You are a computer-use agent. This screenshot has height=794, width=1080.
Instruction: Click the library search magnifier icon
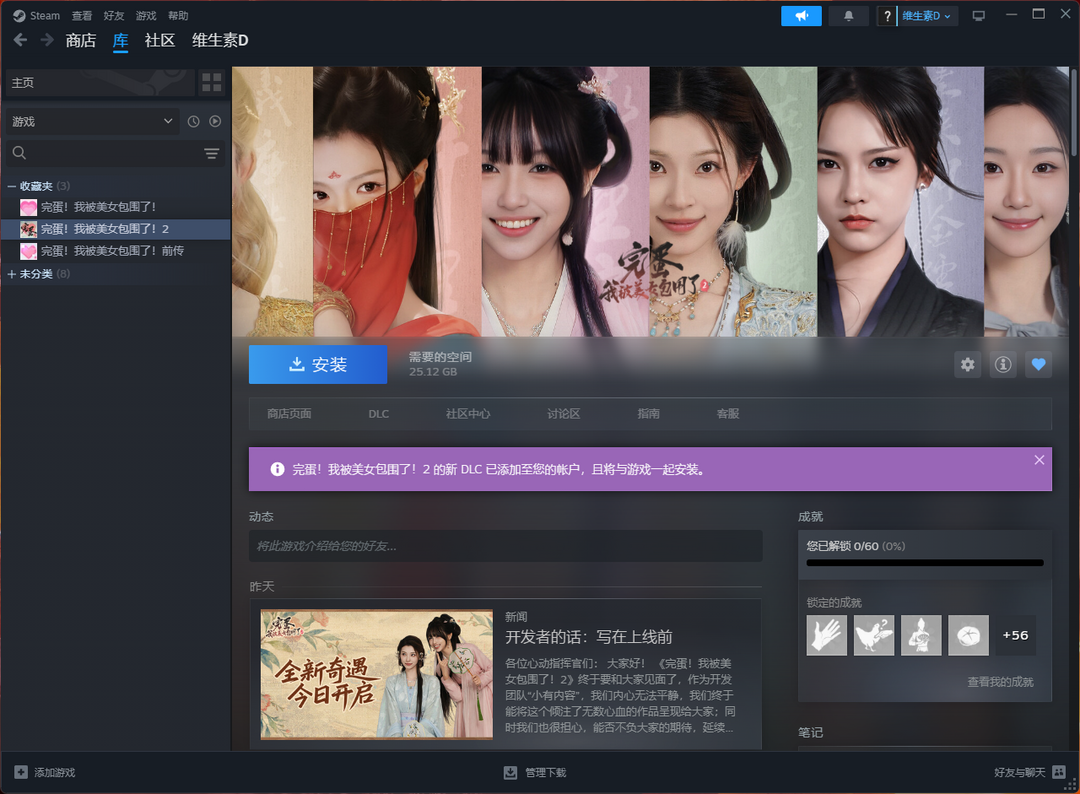click(x=19, y=153)
